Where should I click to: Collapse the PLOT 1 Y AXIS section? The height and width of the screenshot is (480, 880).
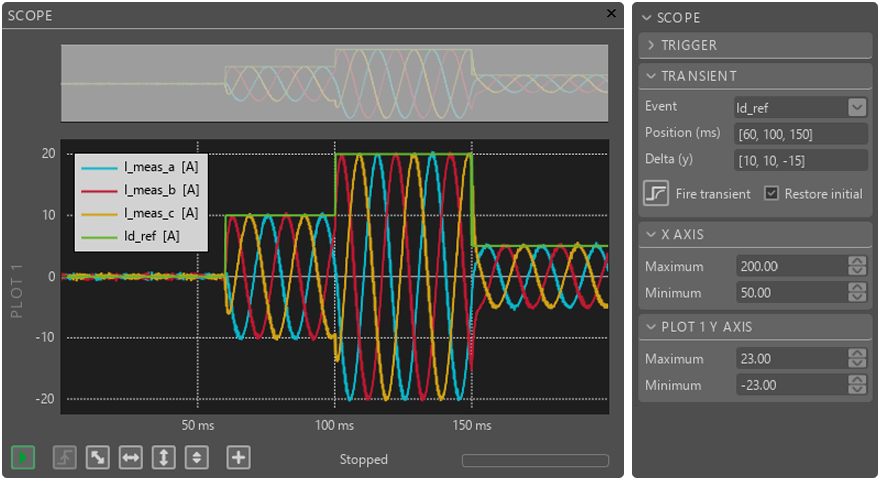755,327
